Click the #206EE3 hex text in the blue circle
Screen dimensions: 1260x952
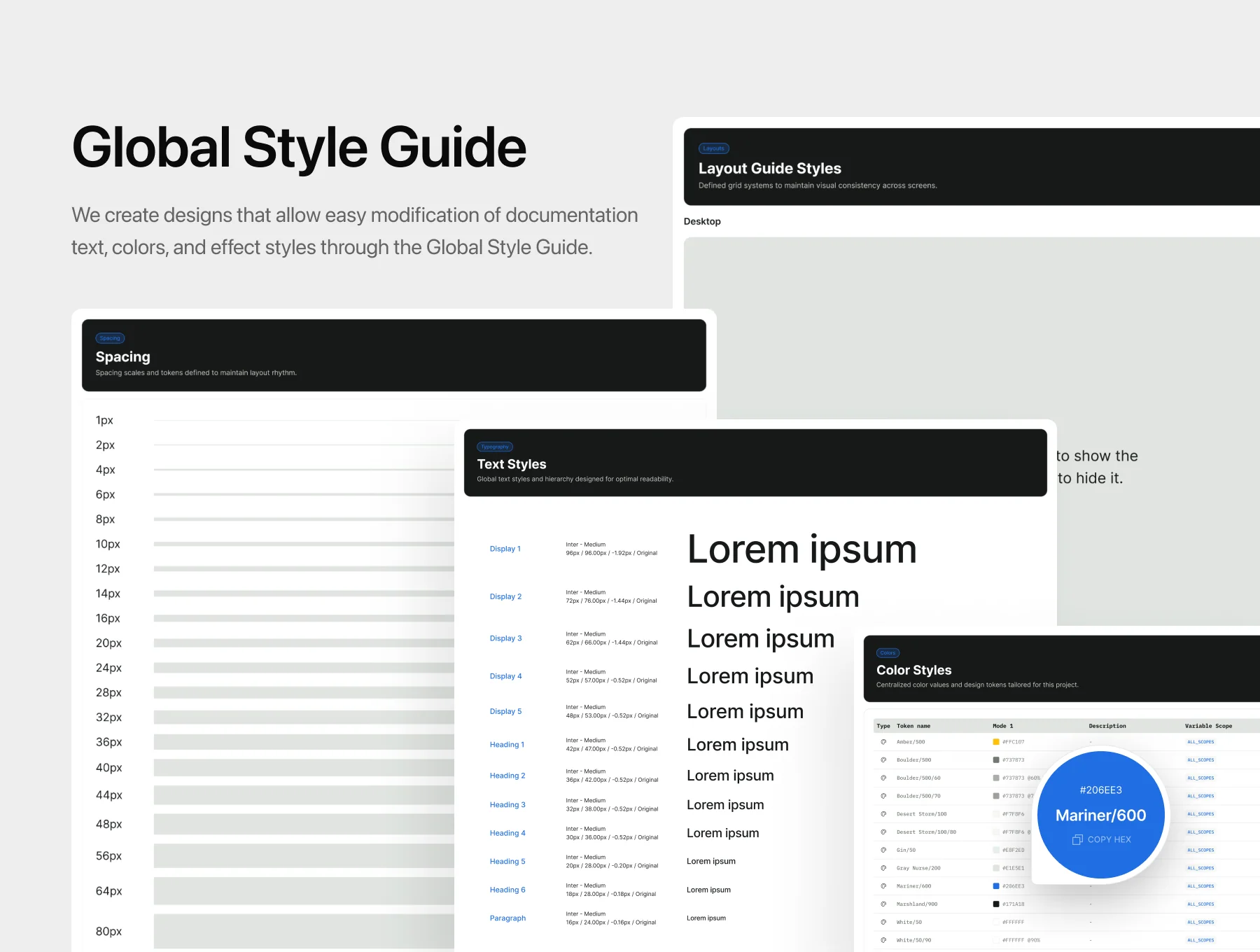[1101, 790]
